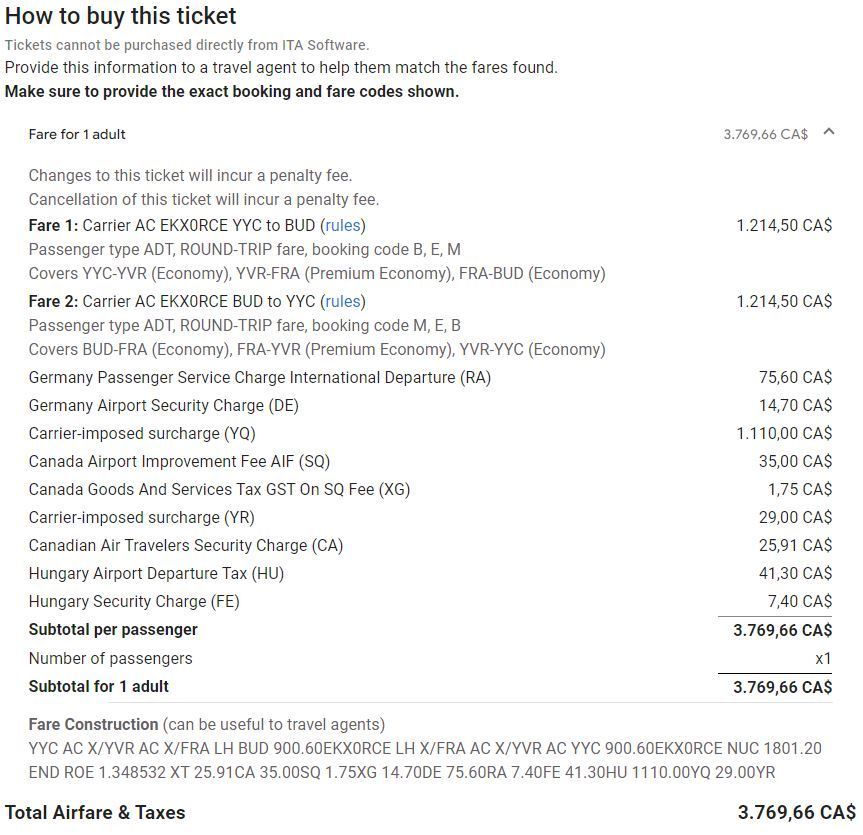Screen dimensions: 863x835
Task: Open rules link for Fare 1 YYC to BUD
Action: click(343, 226)
